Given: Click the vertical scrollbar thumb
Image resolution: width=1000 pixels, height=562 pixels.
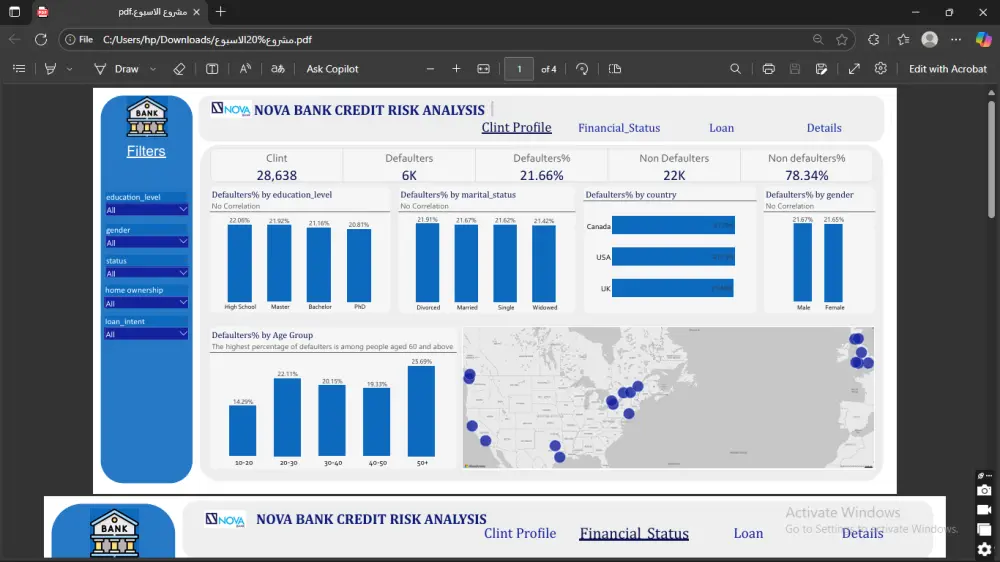Looking at the screenshot, I should tap(991, 158).
